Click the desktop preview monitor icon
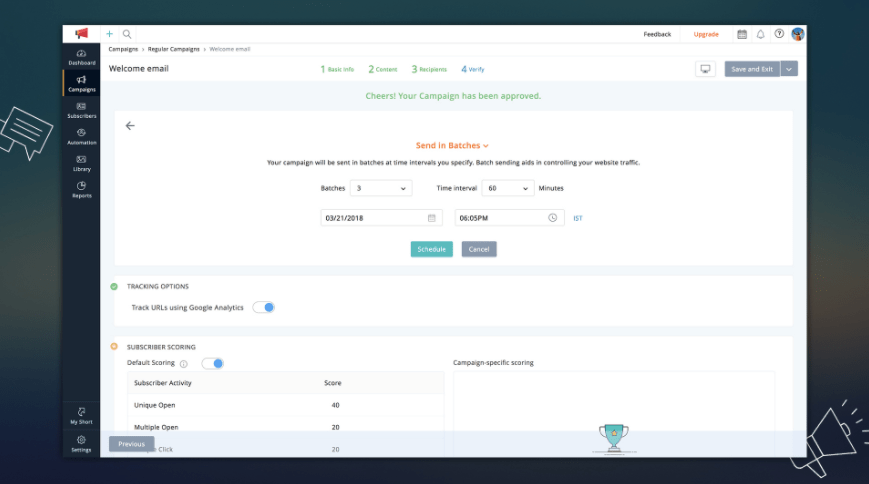The height and width of the screenshot is (484, 869). (705, 69)
